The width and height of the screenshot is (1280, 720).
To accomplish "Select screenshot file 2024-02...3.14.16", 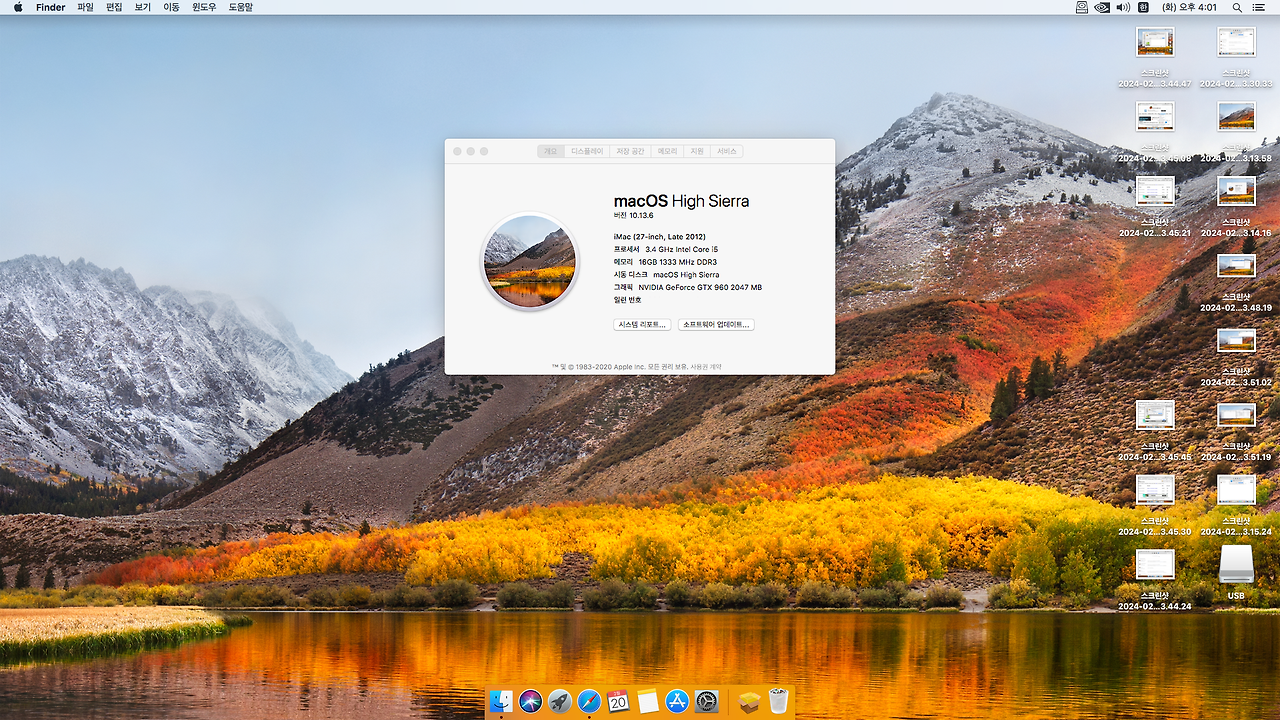I will 1236,207.
